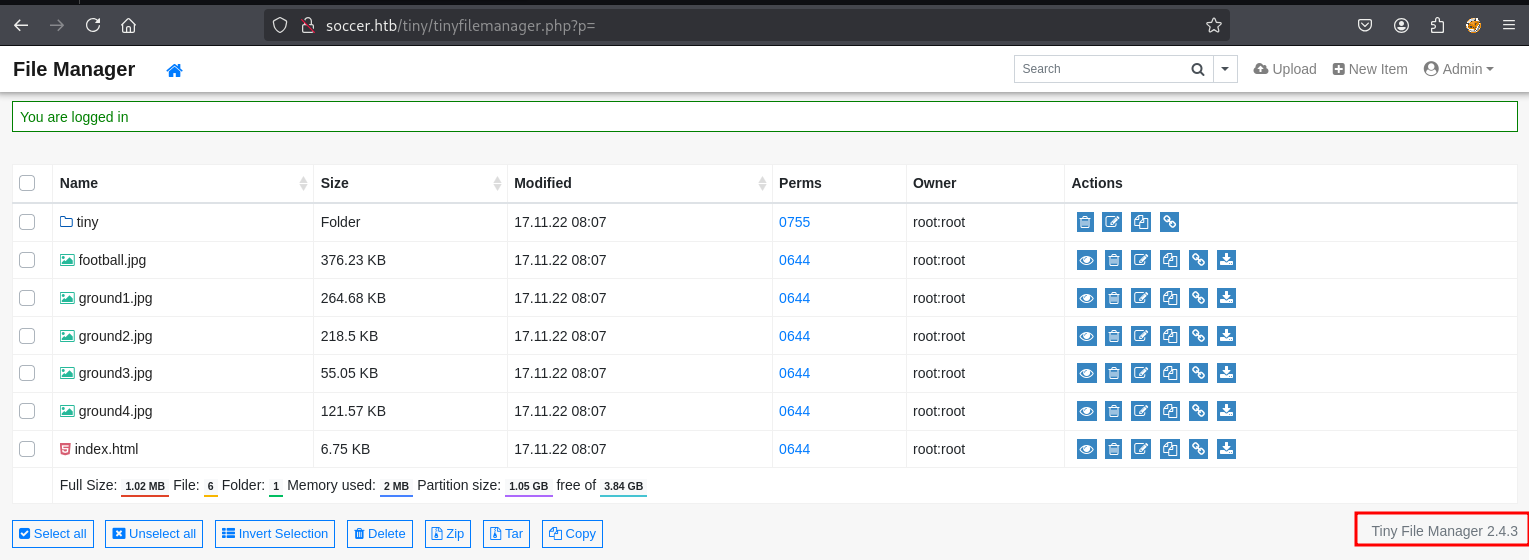Open direct link of ground2.jpg

(x=1198, y=336)
